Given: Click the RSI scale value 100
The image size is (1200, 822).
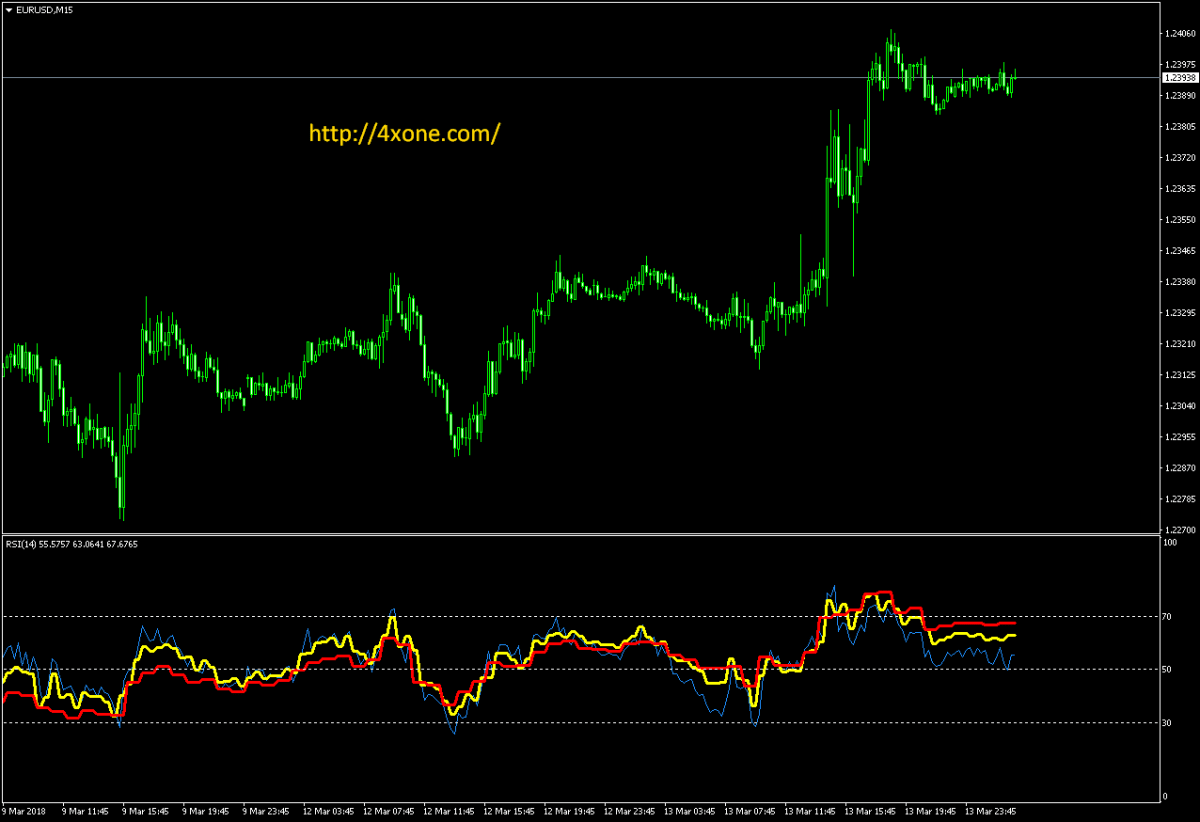Looking at the screenshot, I should pyautogui.click(x=1170, y=543).
